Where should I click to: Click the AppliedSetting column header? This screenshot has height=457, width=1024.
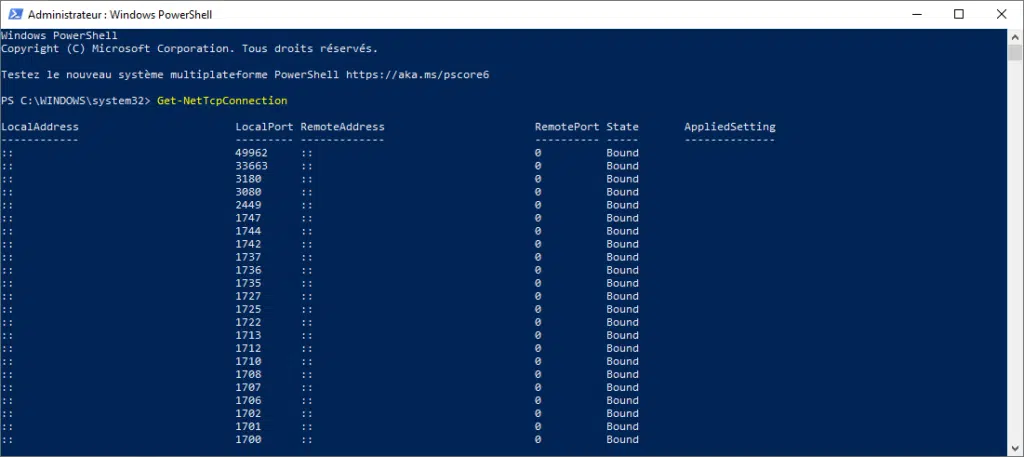[x=729, y=127]
